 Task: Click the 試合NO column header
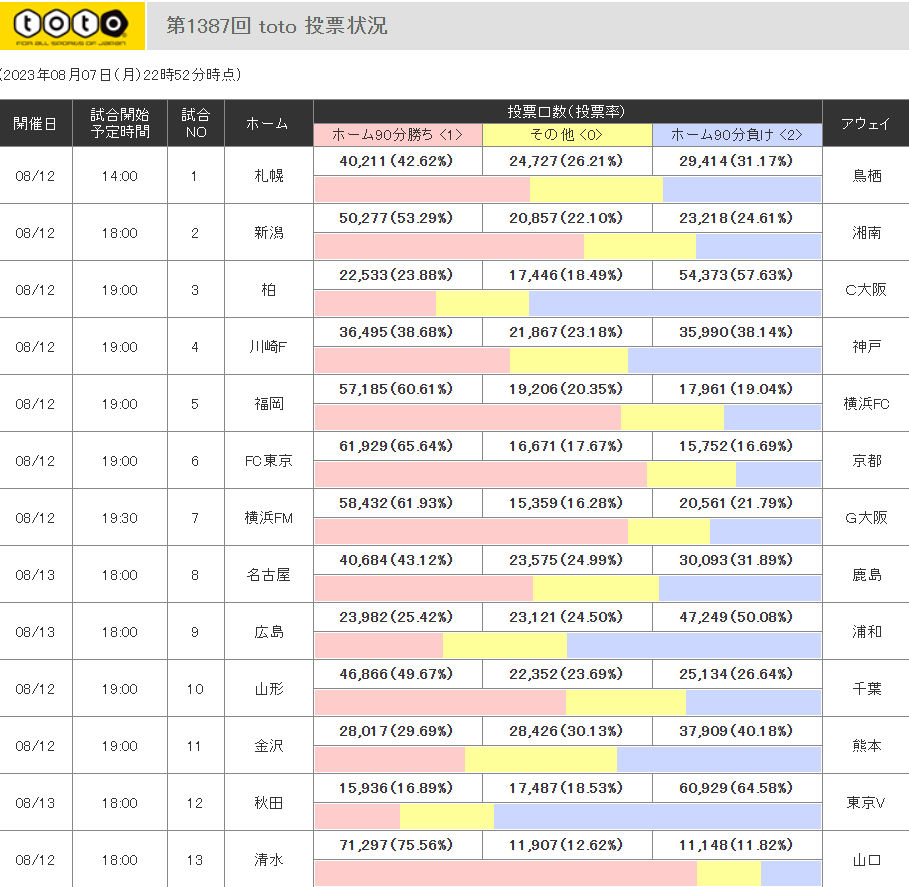pos(196,123)
